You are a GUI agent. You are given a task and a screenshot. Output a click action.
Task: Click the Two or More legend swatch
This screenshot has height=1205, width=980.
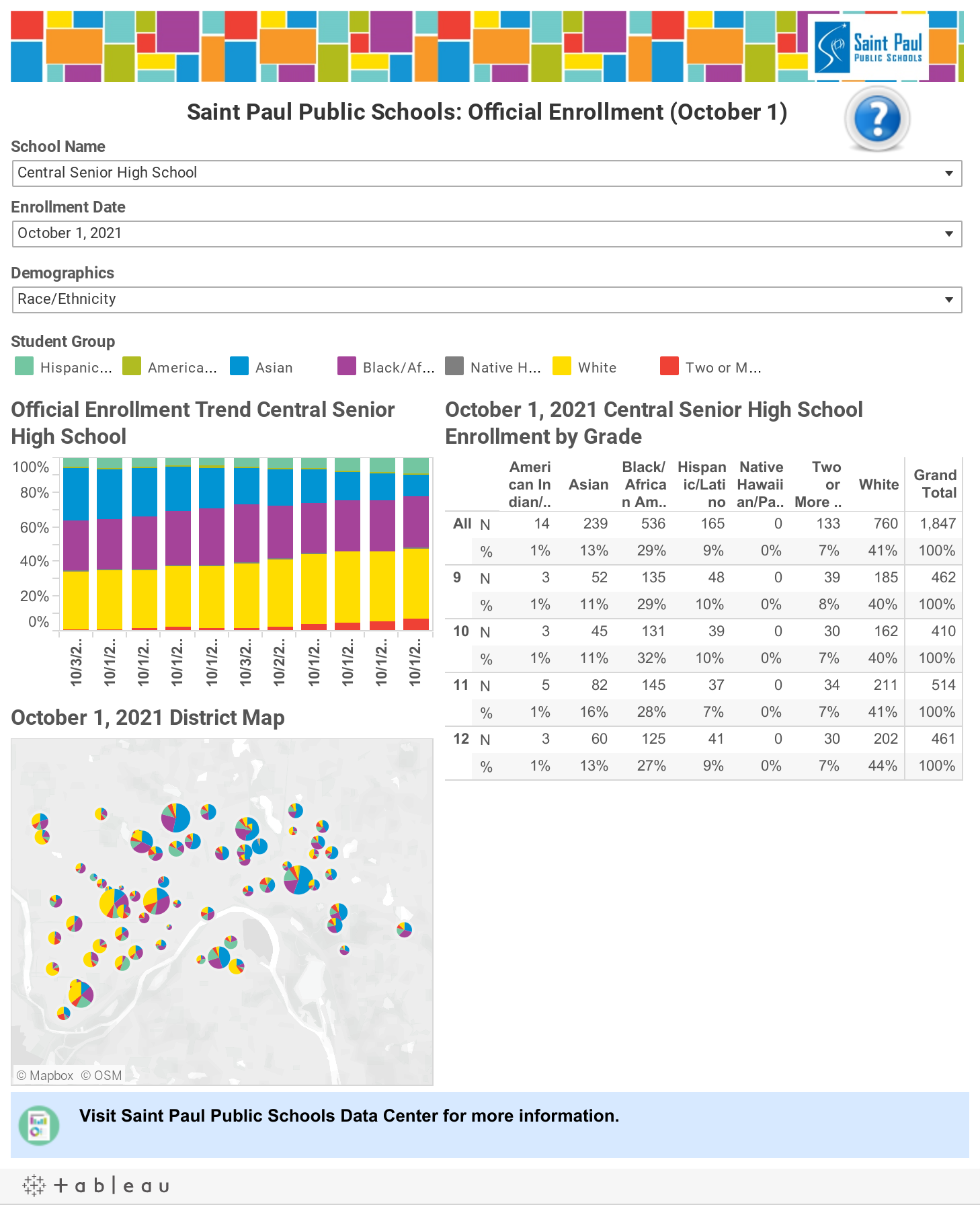(x=669, y=366)
